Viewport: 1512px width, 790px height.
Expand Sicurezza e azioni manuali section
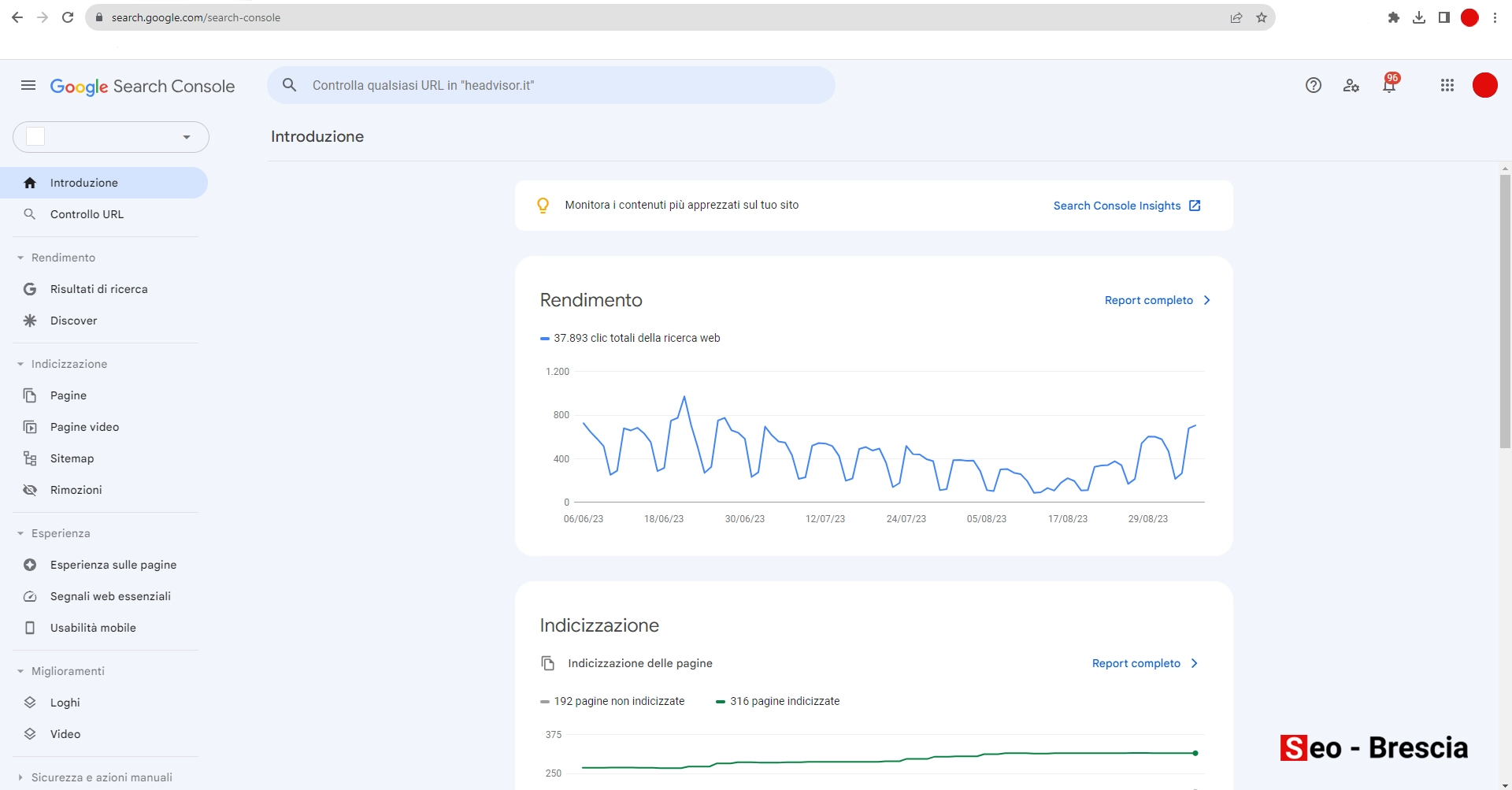(x=20, y=777)
